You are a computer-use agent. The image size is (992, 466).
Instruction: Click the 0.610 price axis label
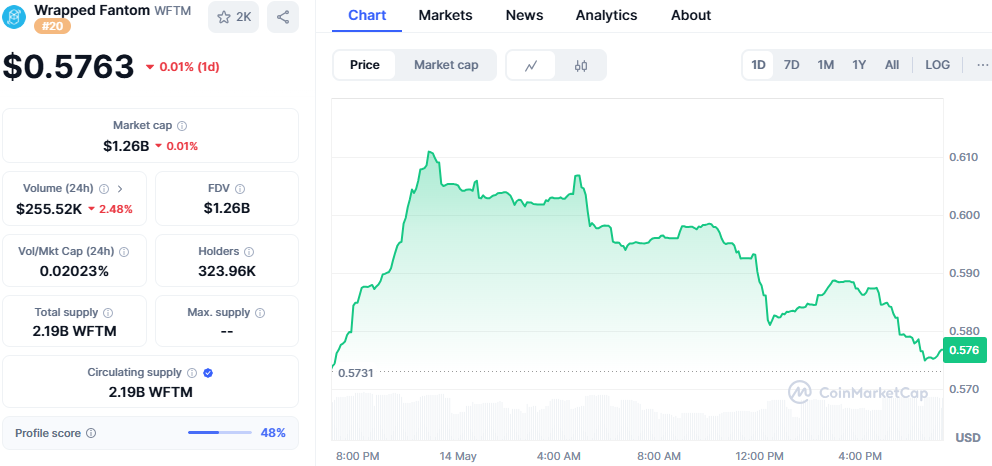[964, 157]
